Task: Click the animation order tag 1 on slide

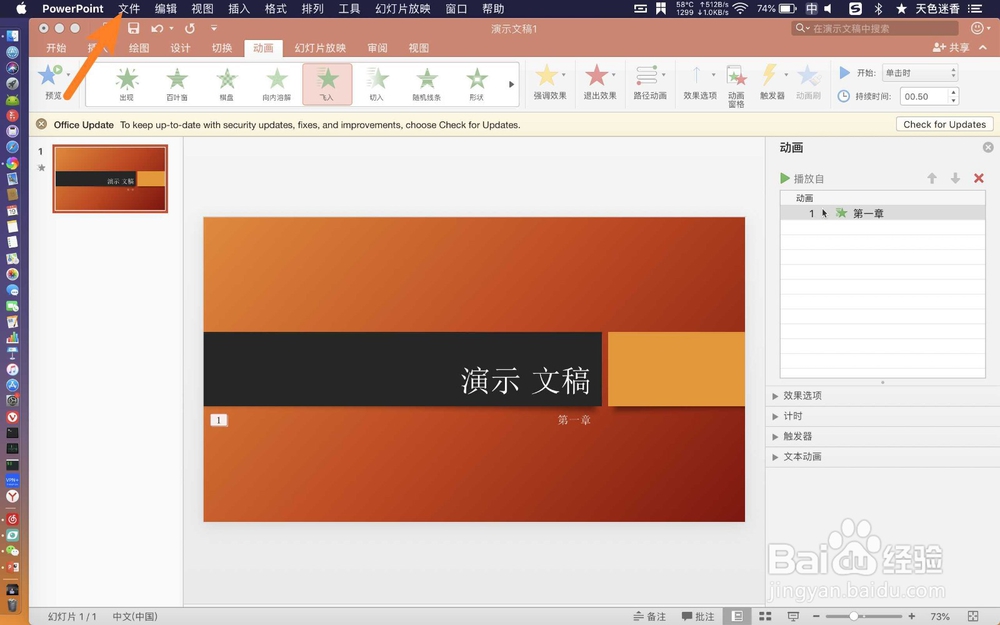Action: 219,420
